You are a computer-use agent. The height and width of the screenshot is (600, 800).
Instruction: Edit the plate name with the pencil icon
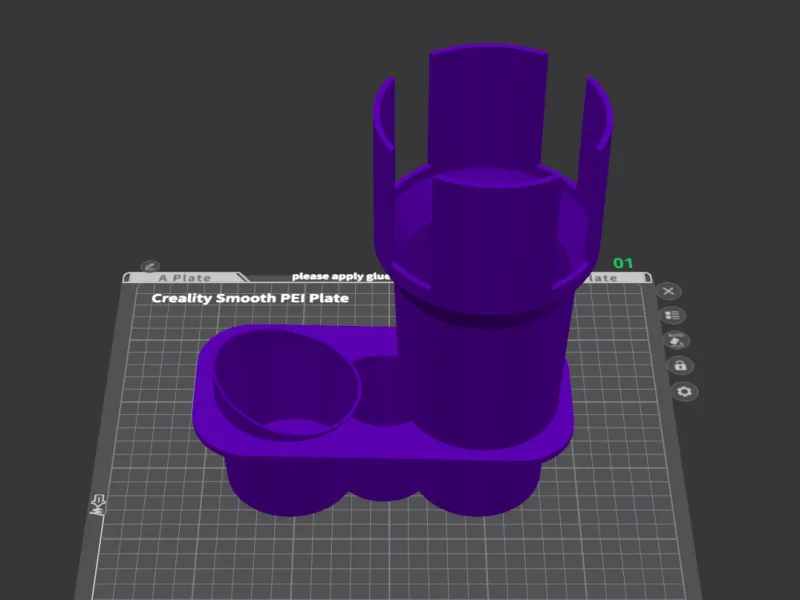click(x=150, y=266)
